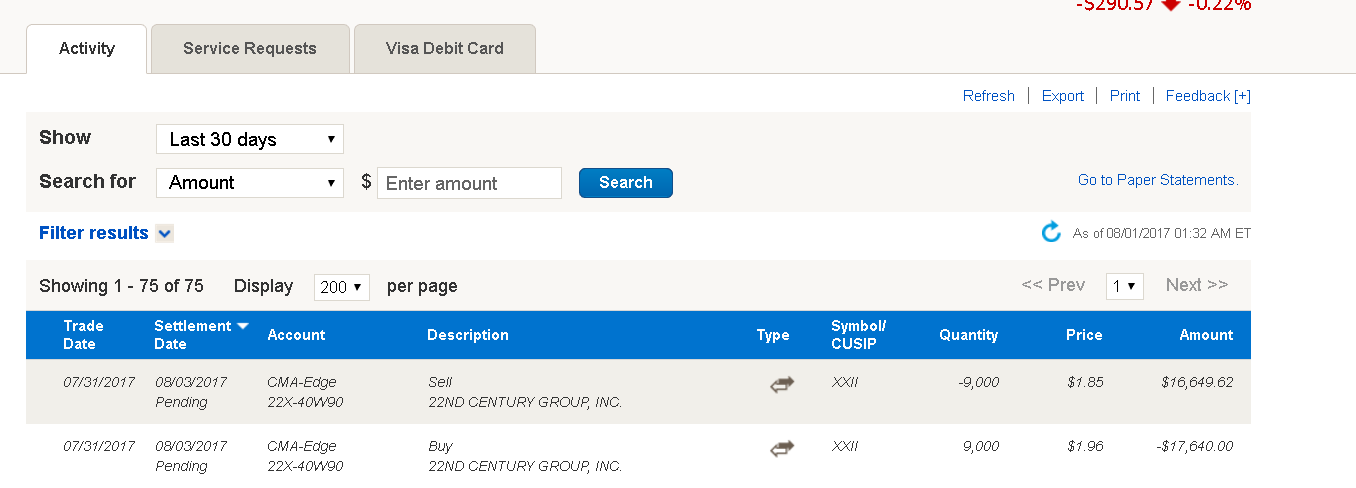The width and height of the screenshot is (1356, 488).
Task: Click the Export link
Action: (1062, 96)
